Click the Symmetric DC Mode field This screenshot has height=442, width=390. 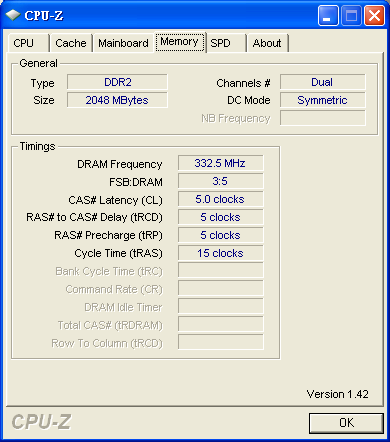tap(322, 100)
